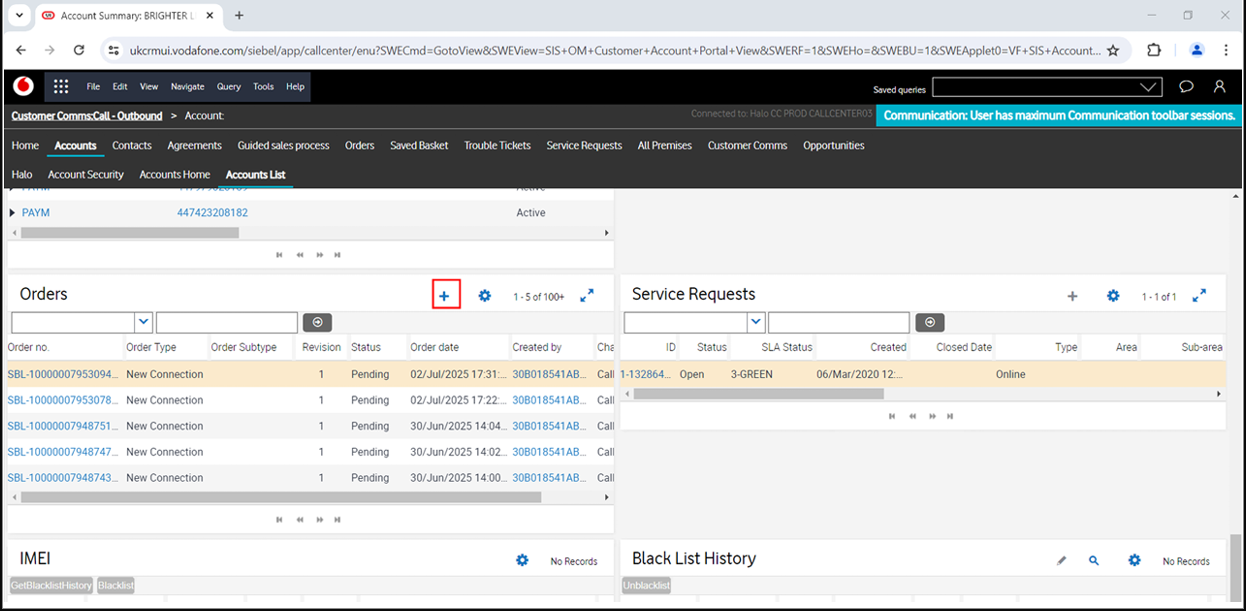The image size is (1246, 611).
Task: Click the Service Requests horizontal scrollbar
Action: [759, 394]
